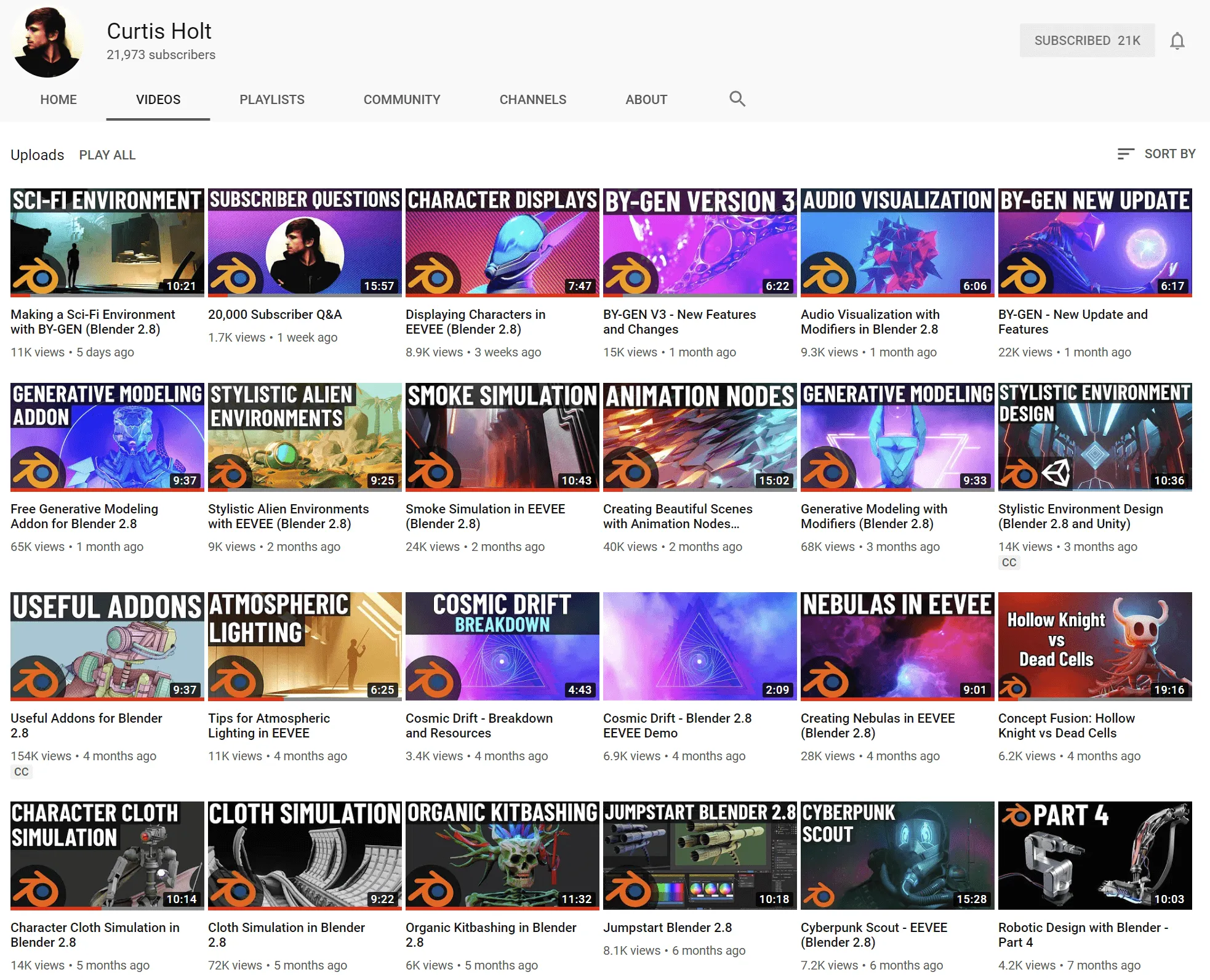Click Curtis Holt channel avatar
1210x980 pixels.
click(47, 42)
